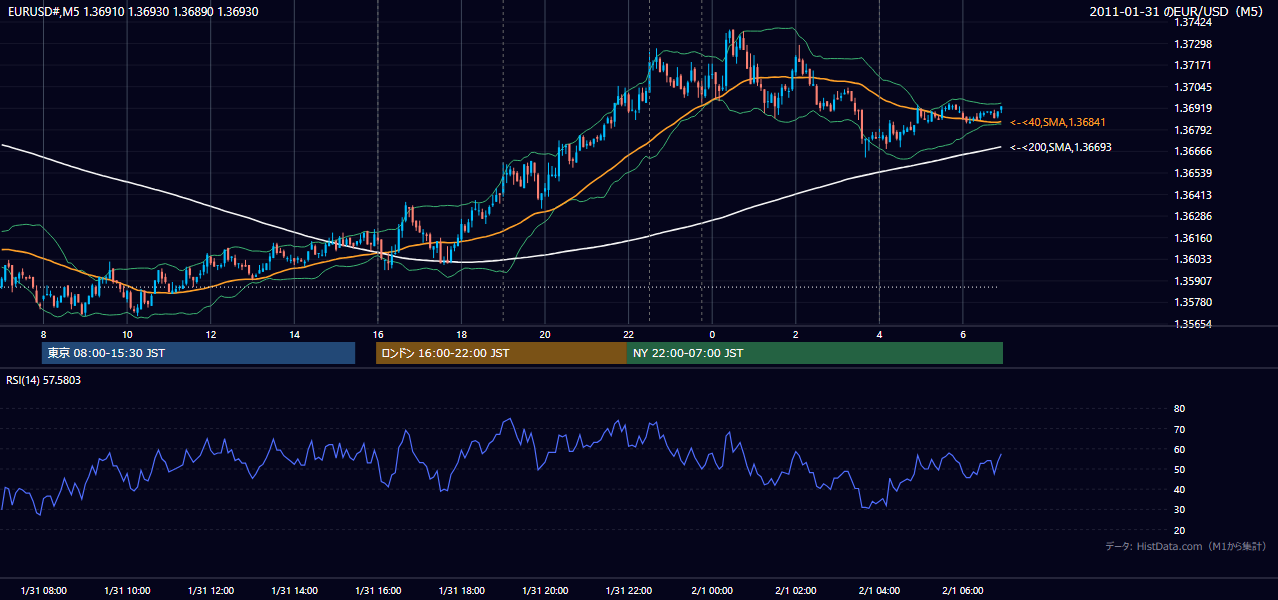Click price axis label 1.37424
This screenshot has width=1278, height=600.
pos(1193,22)
